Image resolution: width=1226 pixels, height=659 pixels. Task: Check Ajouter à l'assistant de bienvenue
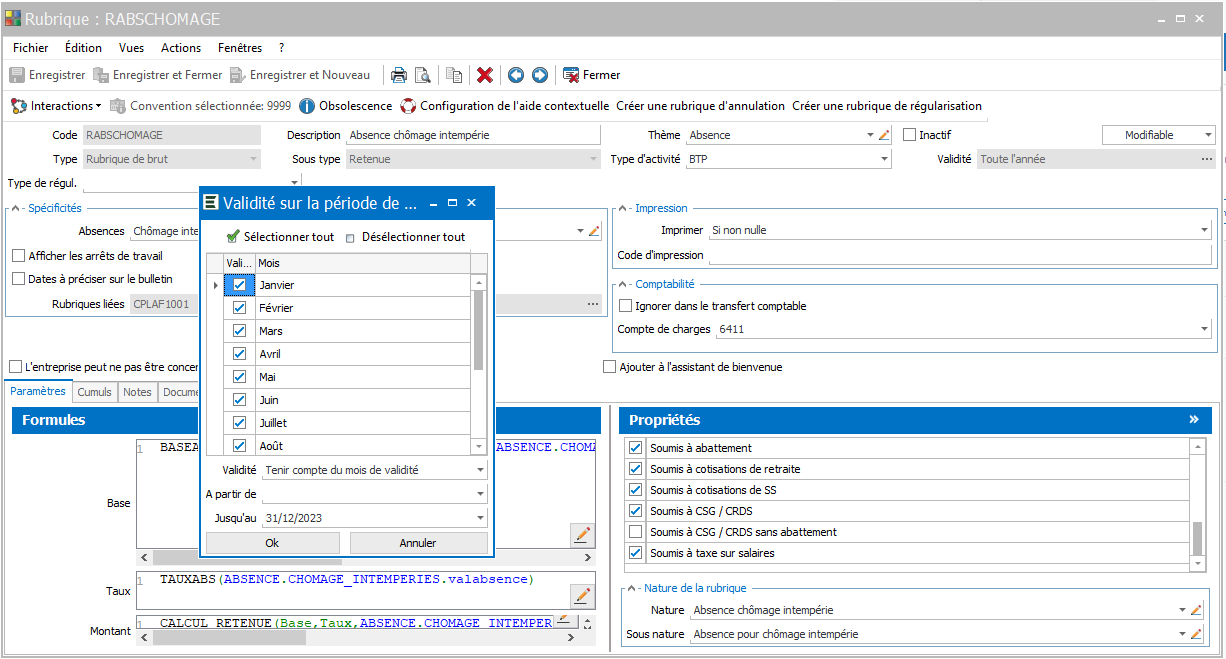[610, 367]
